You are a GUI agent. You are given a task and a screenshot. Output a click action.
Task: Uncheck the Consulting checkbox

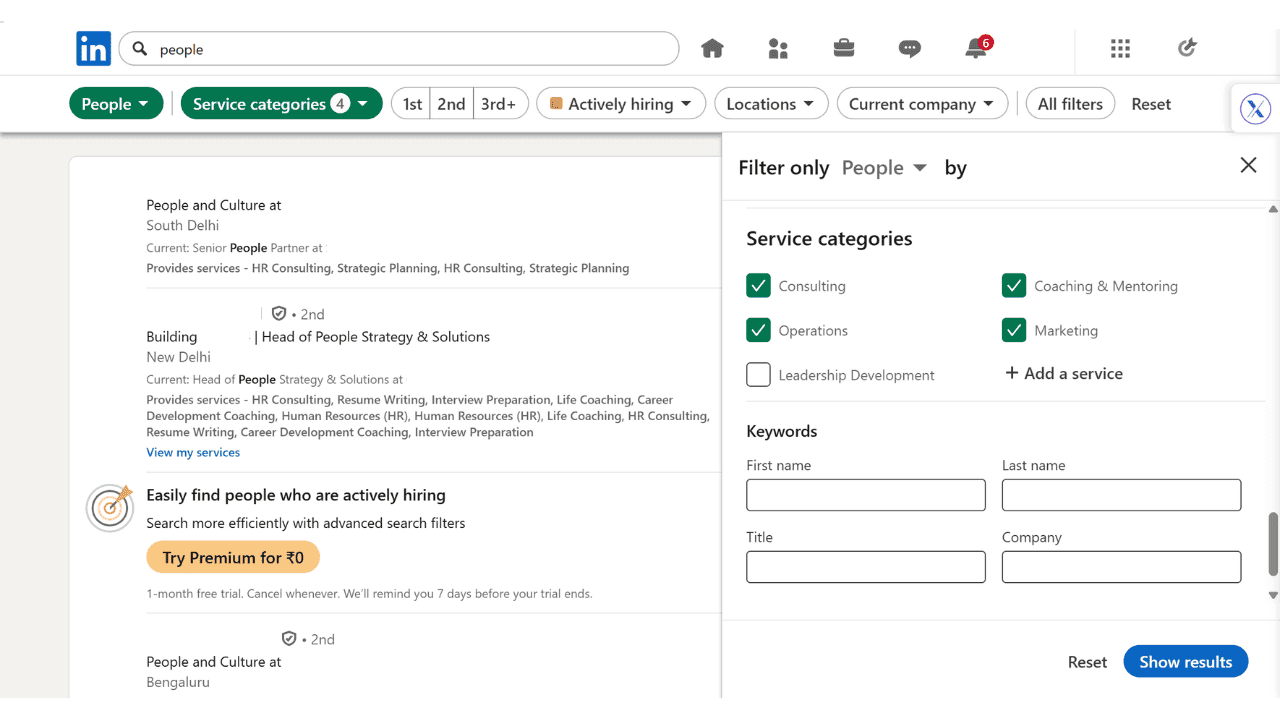[x=759, y=286]
